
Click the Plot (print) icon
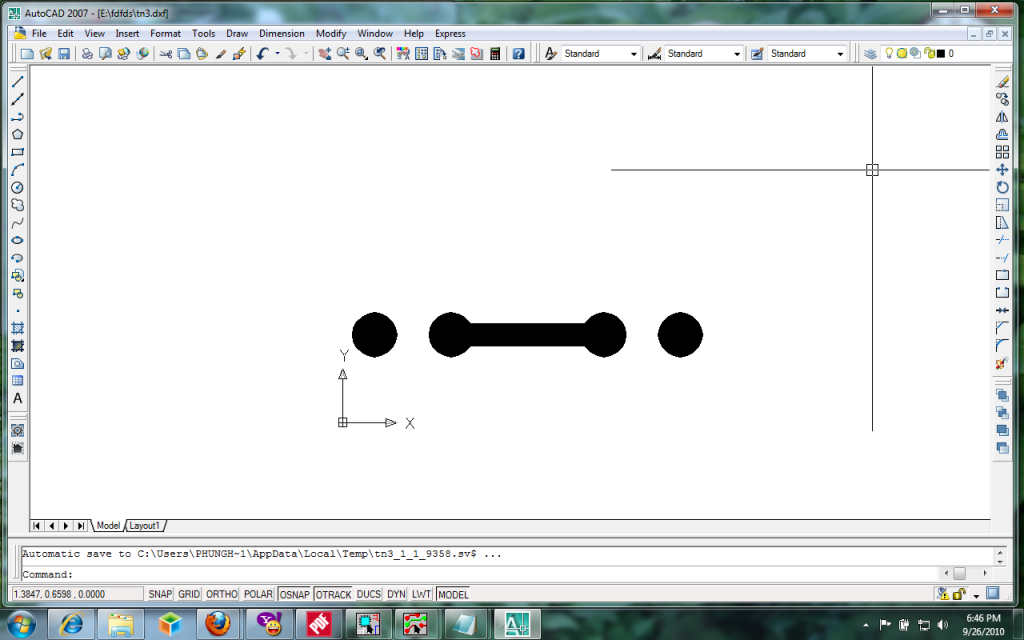[x=87, y=54]
